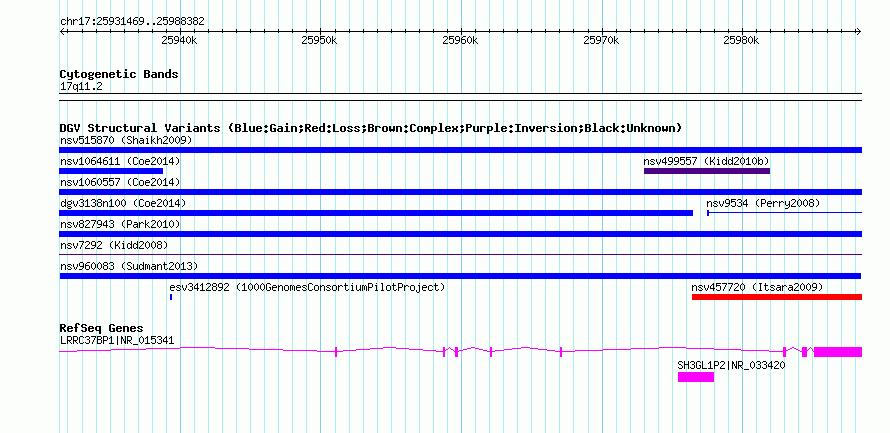
Task: Click the 25980k ruler tick label
Action: tap(742, 40)
